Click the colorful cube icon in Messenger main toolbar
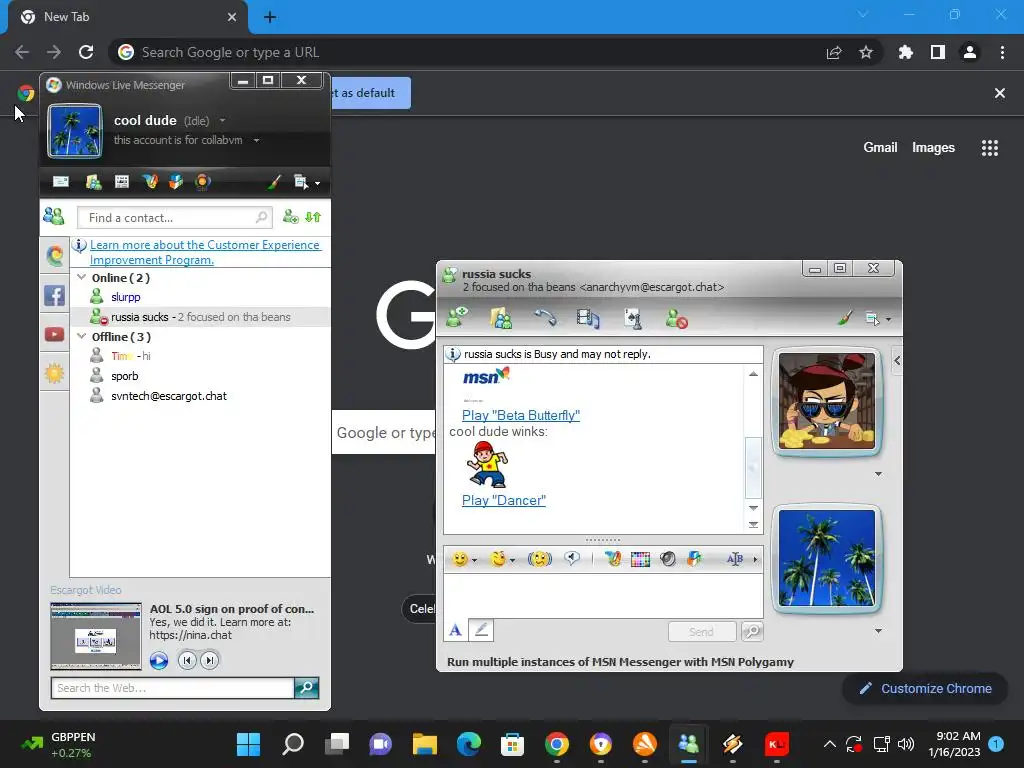Image resolution: width=1024 pixels, height=768 pixels. coord(176,182)
